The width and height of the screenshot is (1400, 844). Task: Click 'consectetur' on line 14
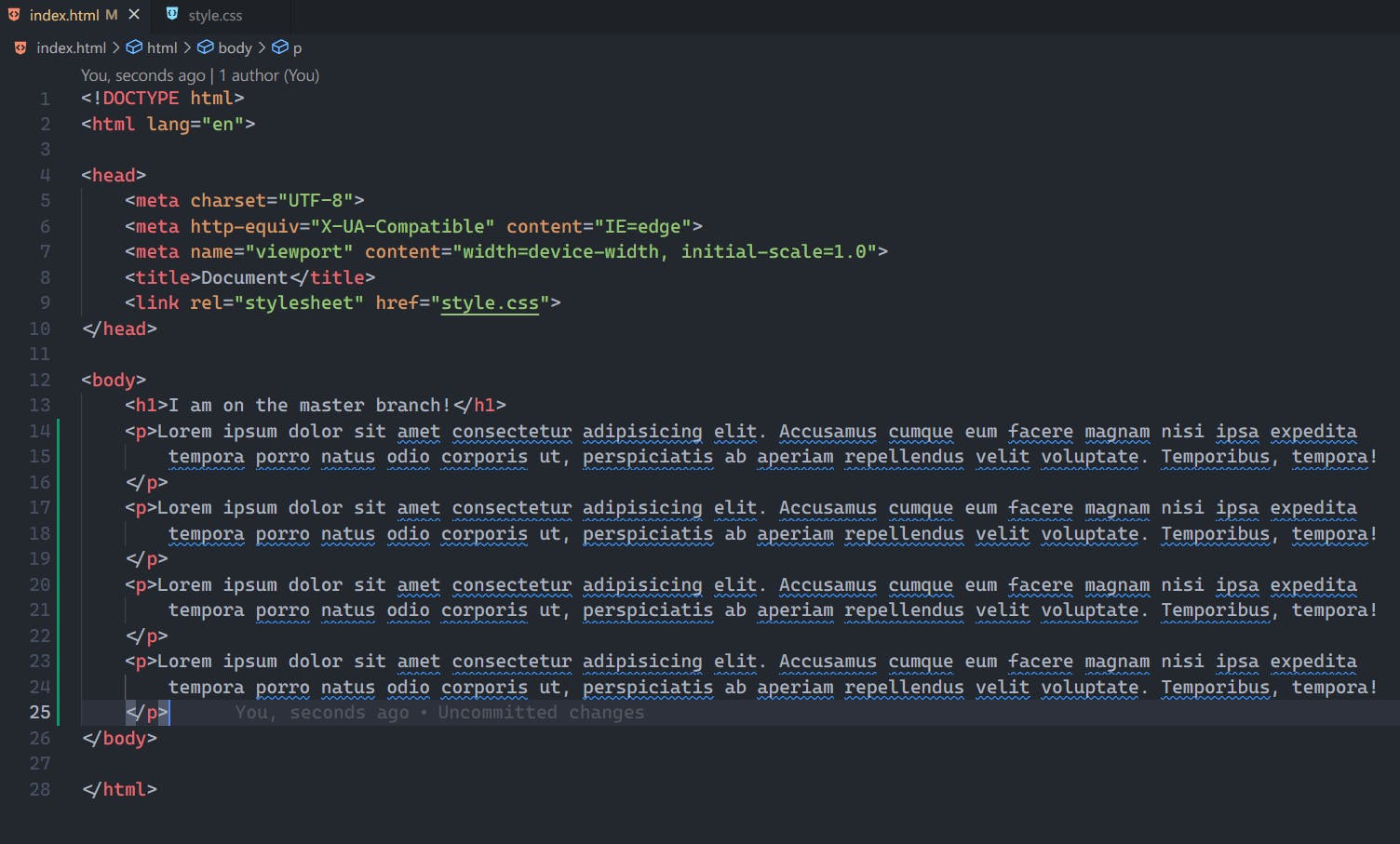click(x=512, y=431)
